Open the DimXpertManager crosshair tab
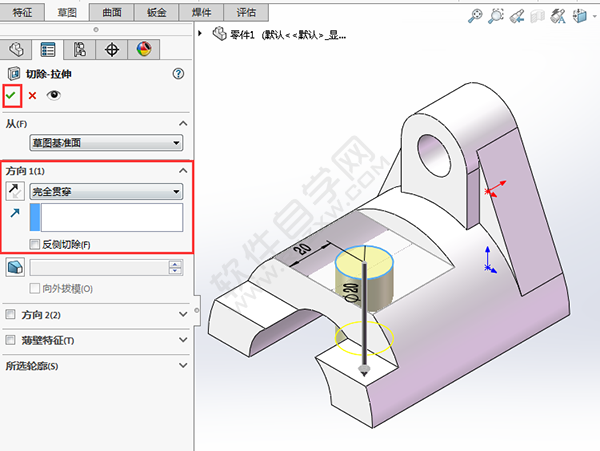 [112, 49]
